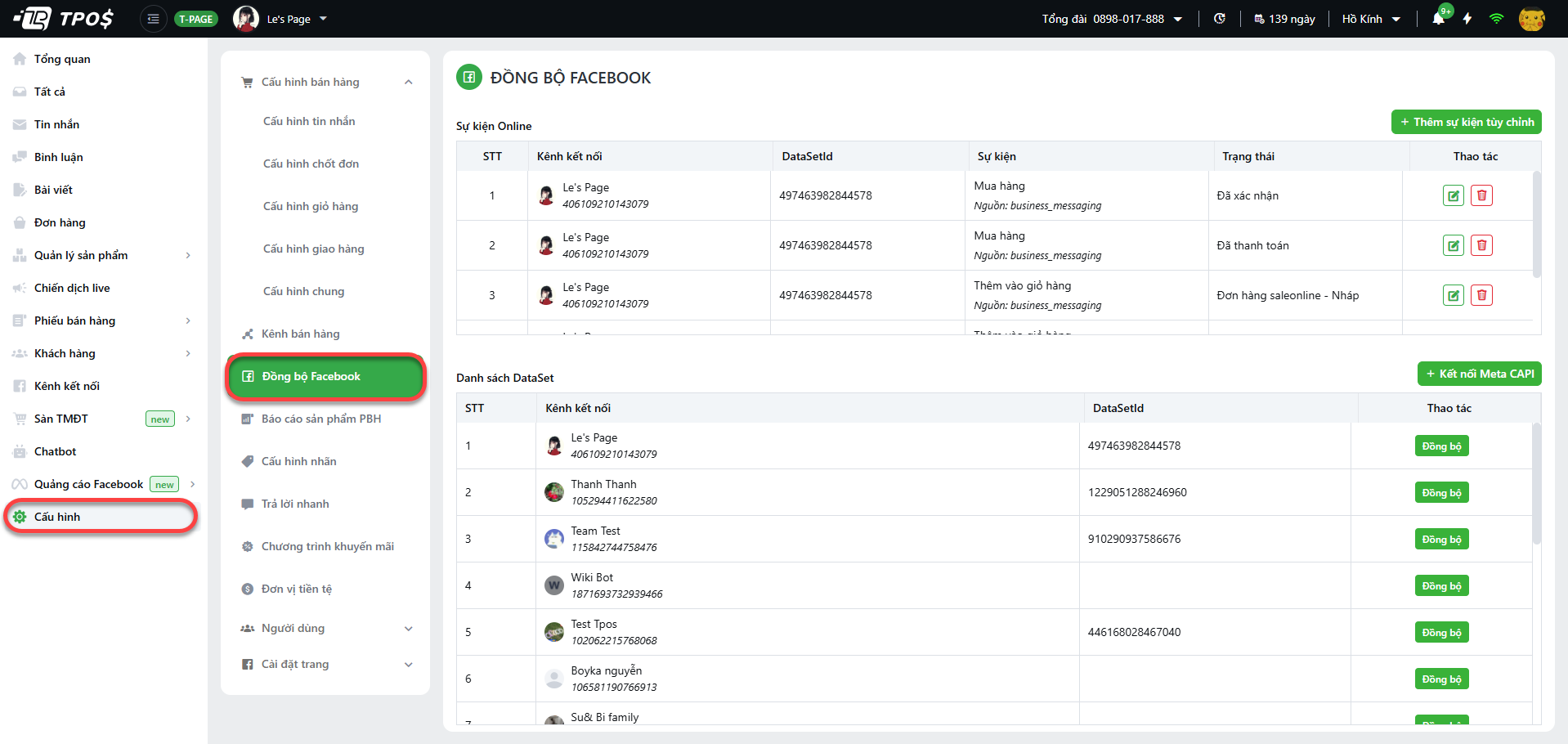This screenshot has height=744, width=1568.
Task: Open Cấu hình chốt đơn settings
Action: click(x=311, y=164)
